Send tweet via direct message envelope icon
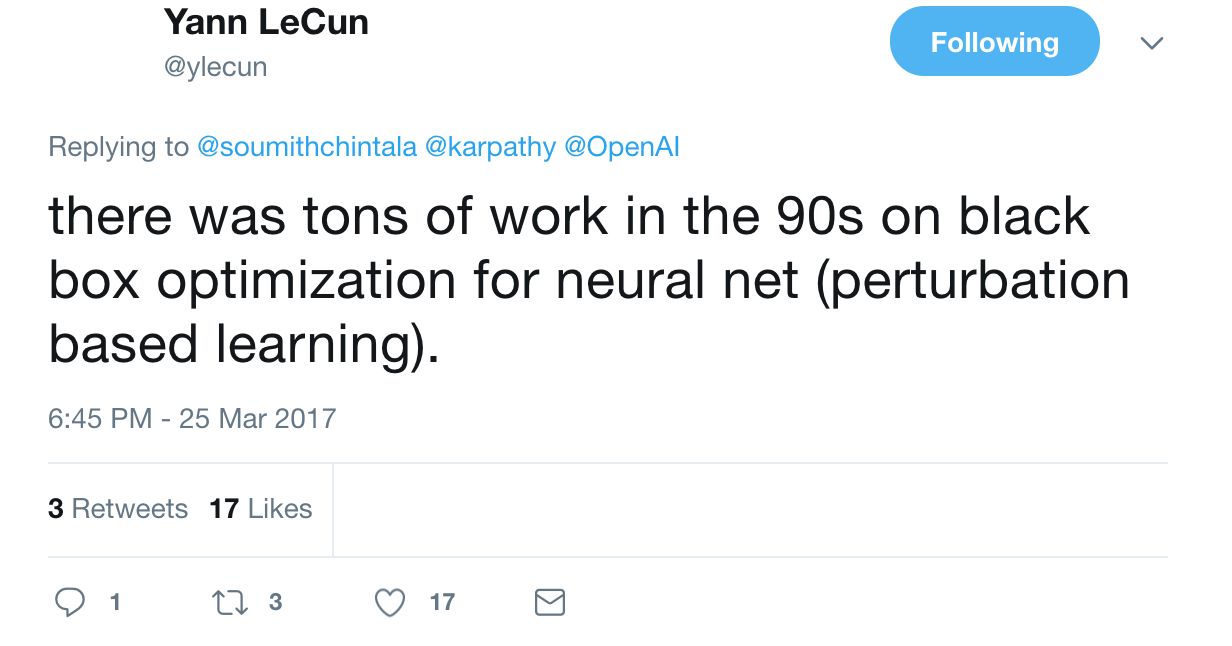Viewport: 1232px width, 646px height. pyautogui.click(x=550, y=602)
